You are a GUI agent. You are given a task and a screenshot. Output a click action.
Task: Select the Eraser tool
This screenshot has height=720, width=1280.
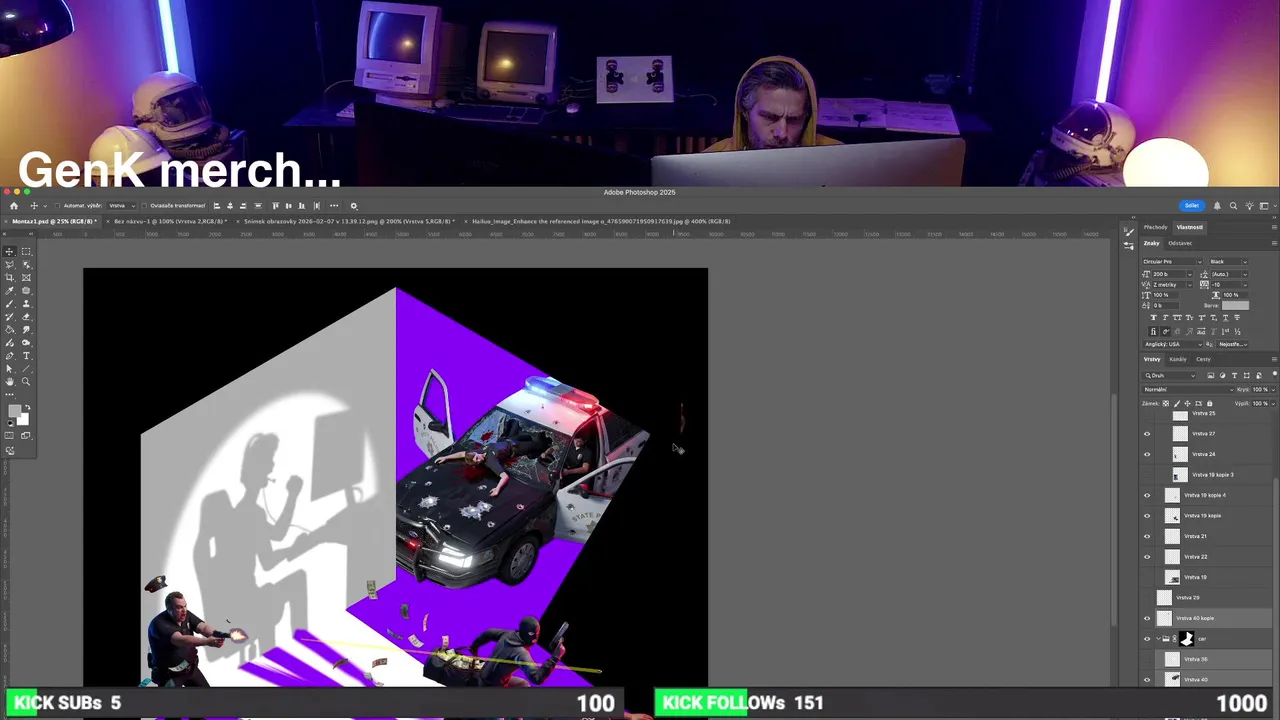[x=26, y=316]
